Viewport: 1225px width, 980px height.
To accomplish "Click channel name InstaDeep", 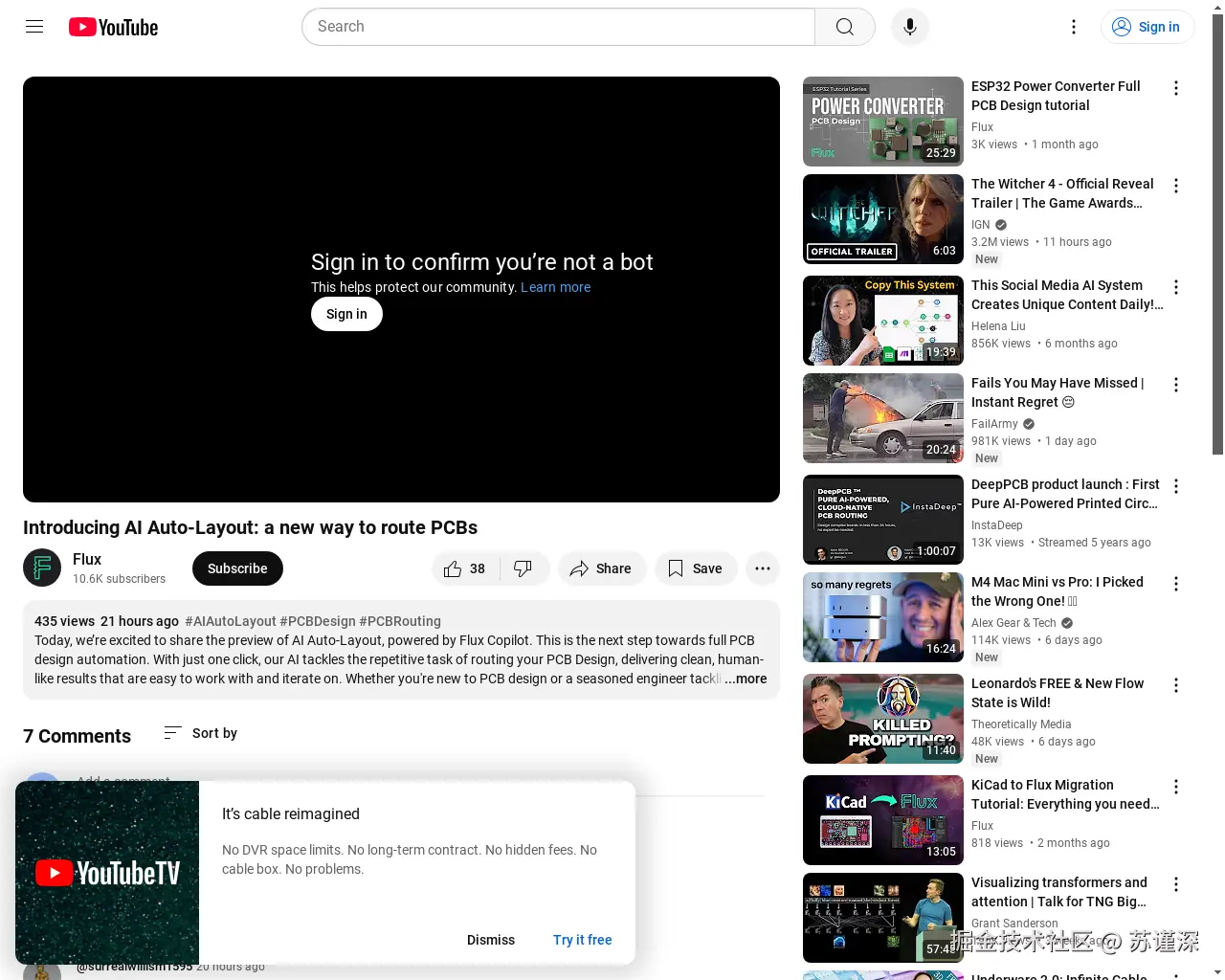I will tap(997, 525).
